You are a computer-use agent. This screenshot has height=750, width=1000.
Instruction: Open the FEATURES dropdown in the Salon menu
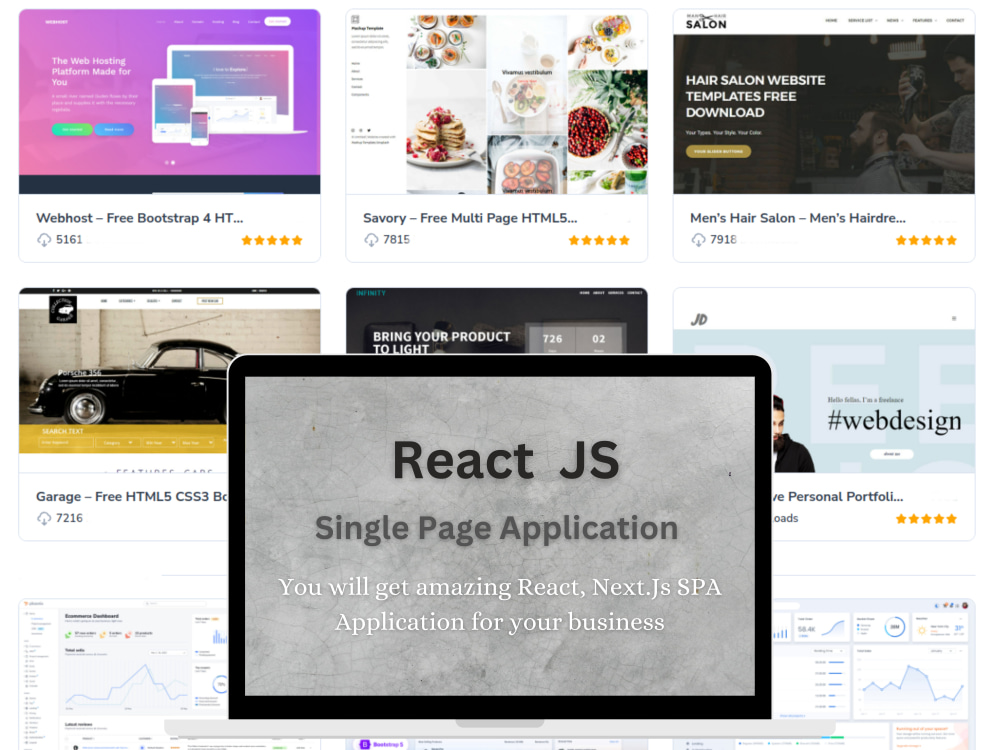925,19
